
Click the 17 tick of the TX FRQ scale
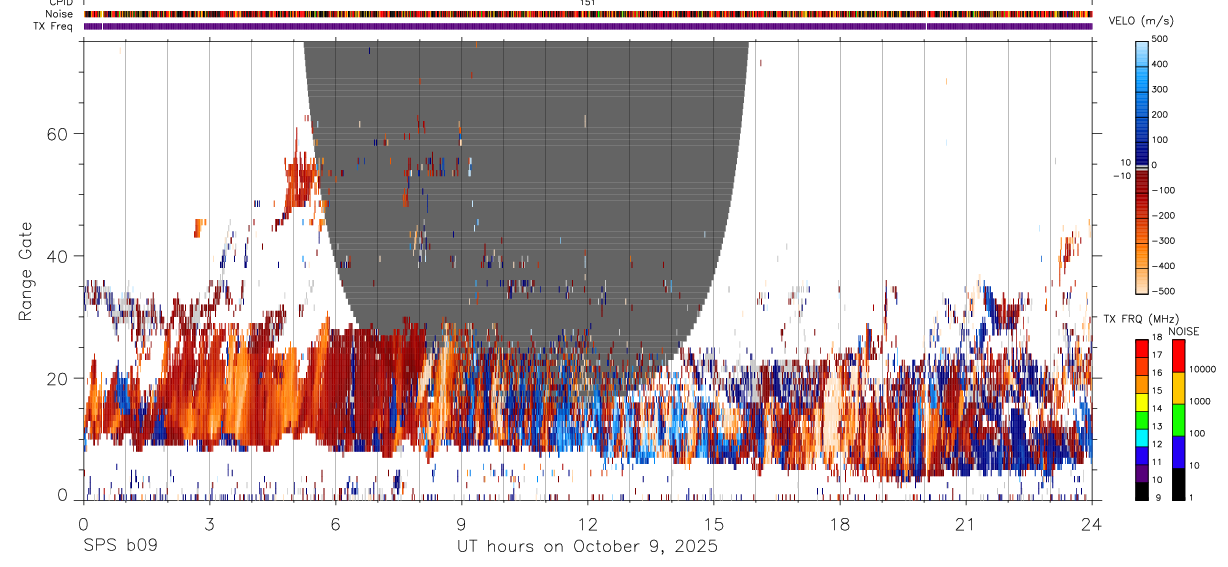tap(1159, 355)
